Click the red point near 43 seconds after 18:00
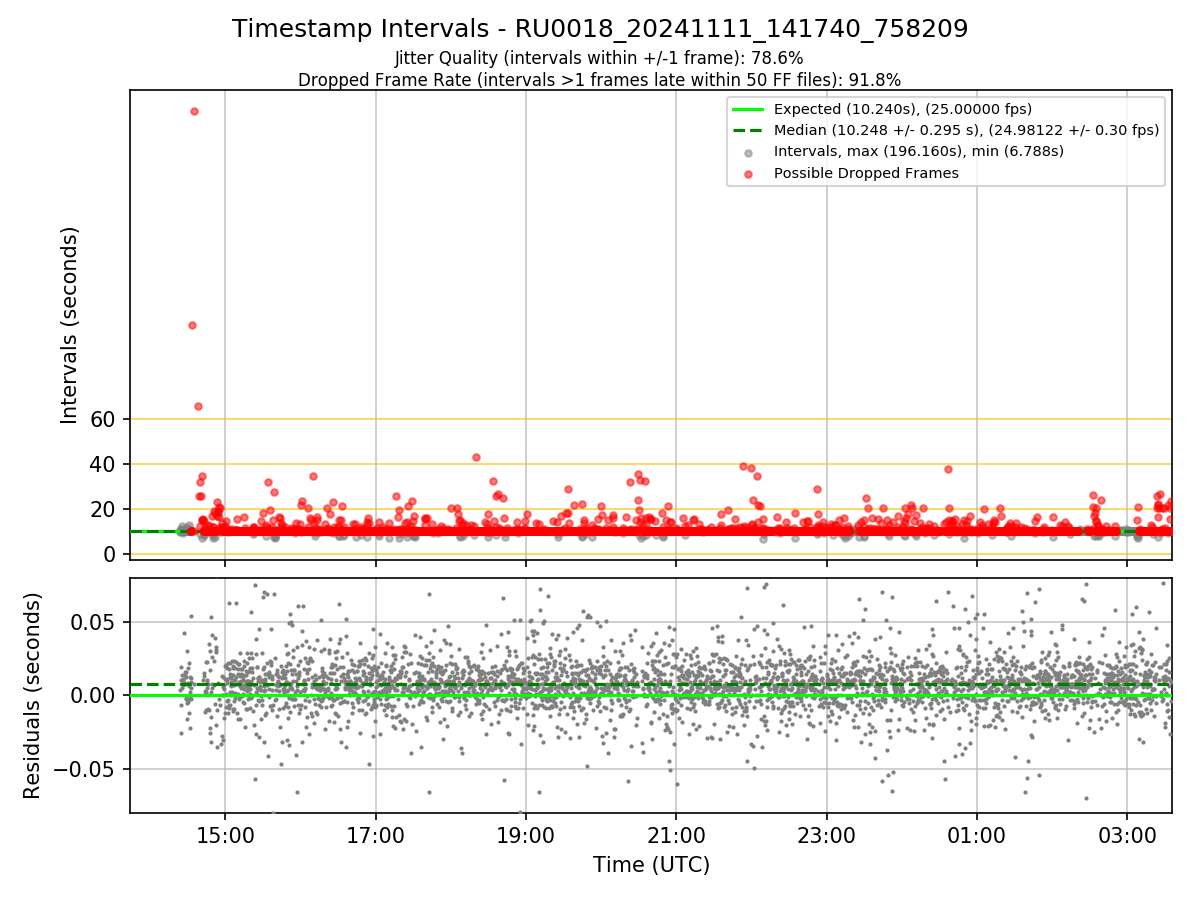1200x900 pixels. 476,457
